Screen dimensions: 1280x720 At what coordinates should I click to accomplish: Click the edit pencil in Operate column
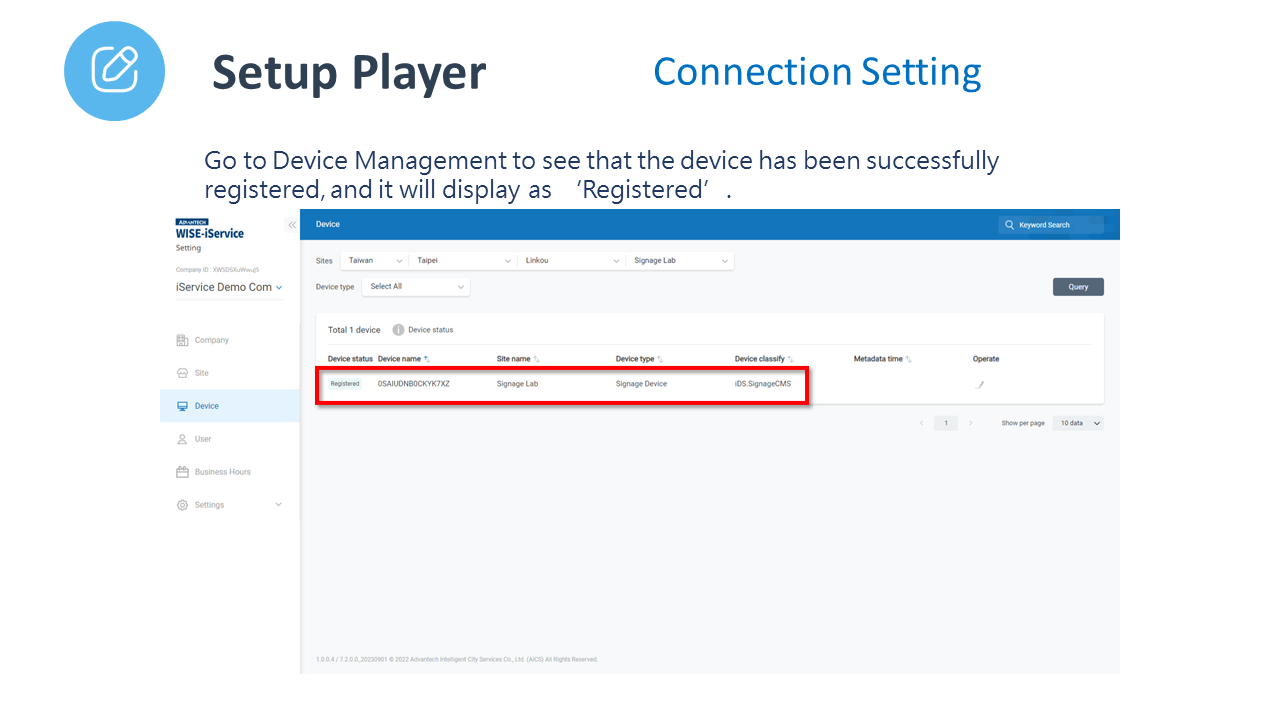pyautogui.click(x=980, y=384)
